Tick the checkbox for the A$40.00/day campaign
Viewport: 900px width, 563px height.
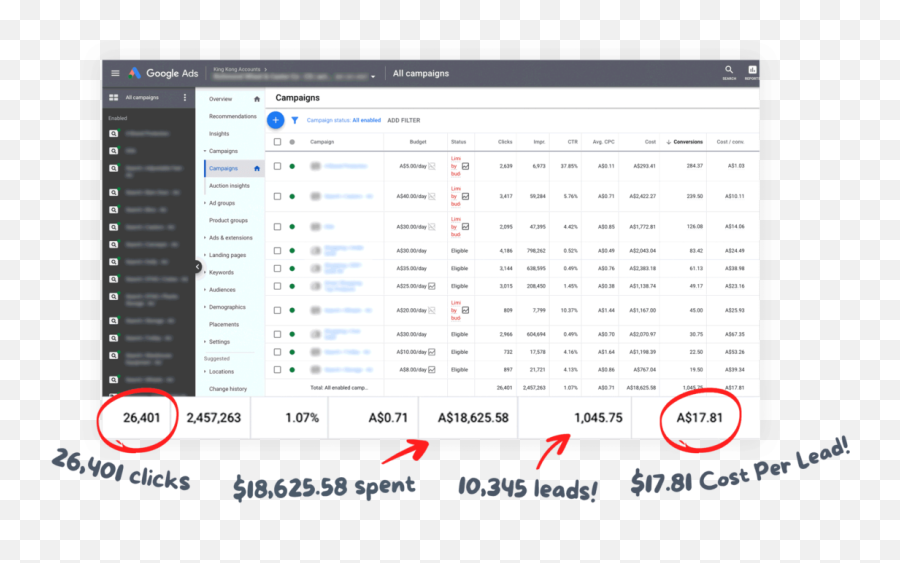[x=277, y=196]
